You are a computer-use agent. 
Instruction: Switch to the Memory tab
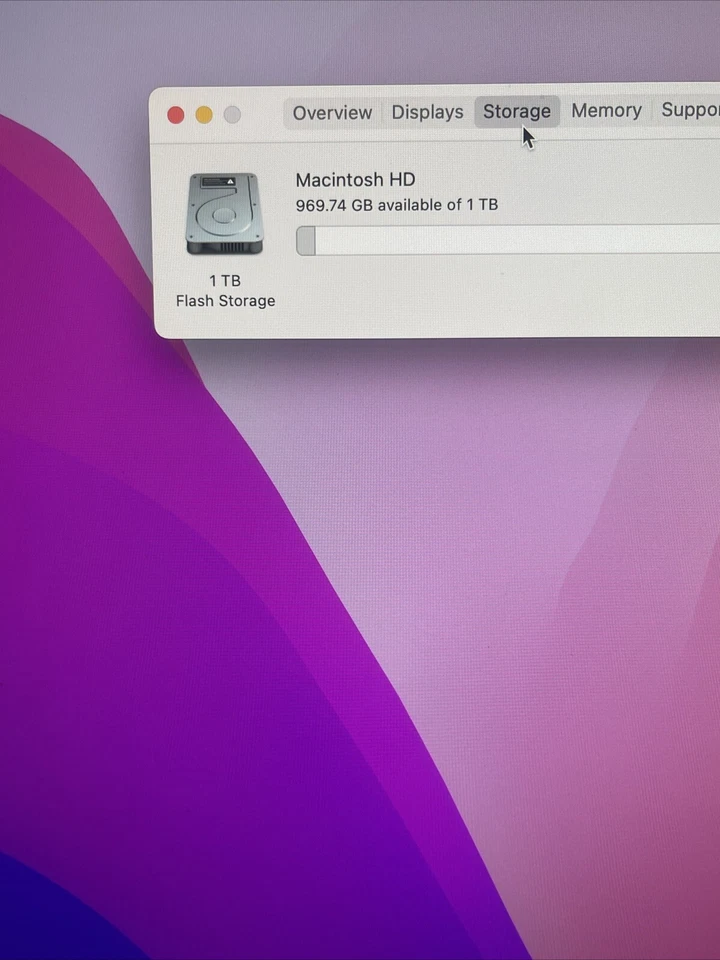(x=606, y=111)
